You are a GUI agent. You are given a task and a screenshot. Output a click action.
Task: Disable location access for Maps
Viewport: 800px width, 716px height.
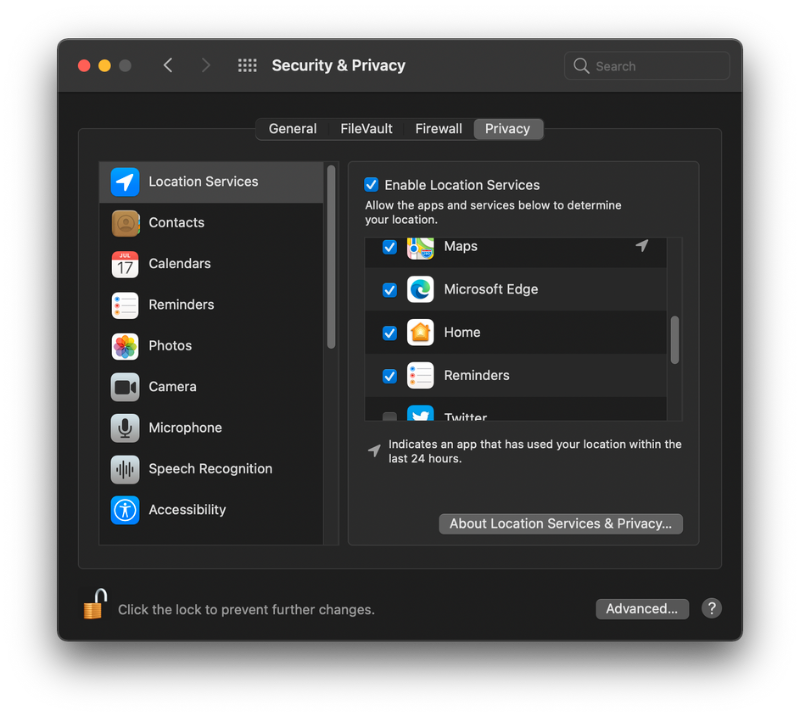click(389, 247)
